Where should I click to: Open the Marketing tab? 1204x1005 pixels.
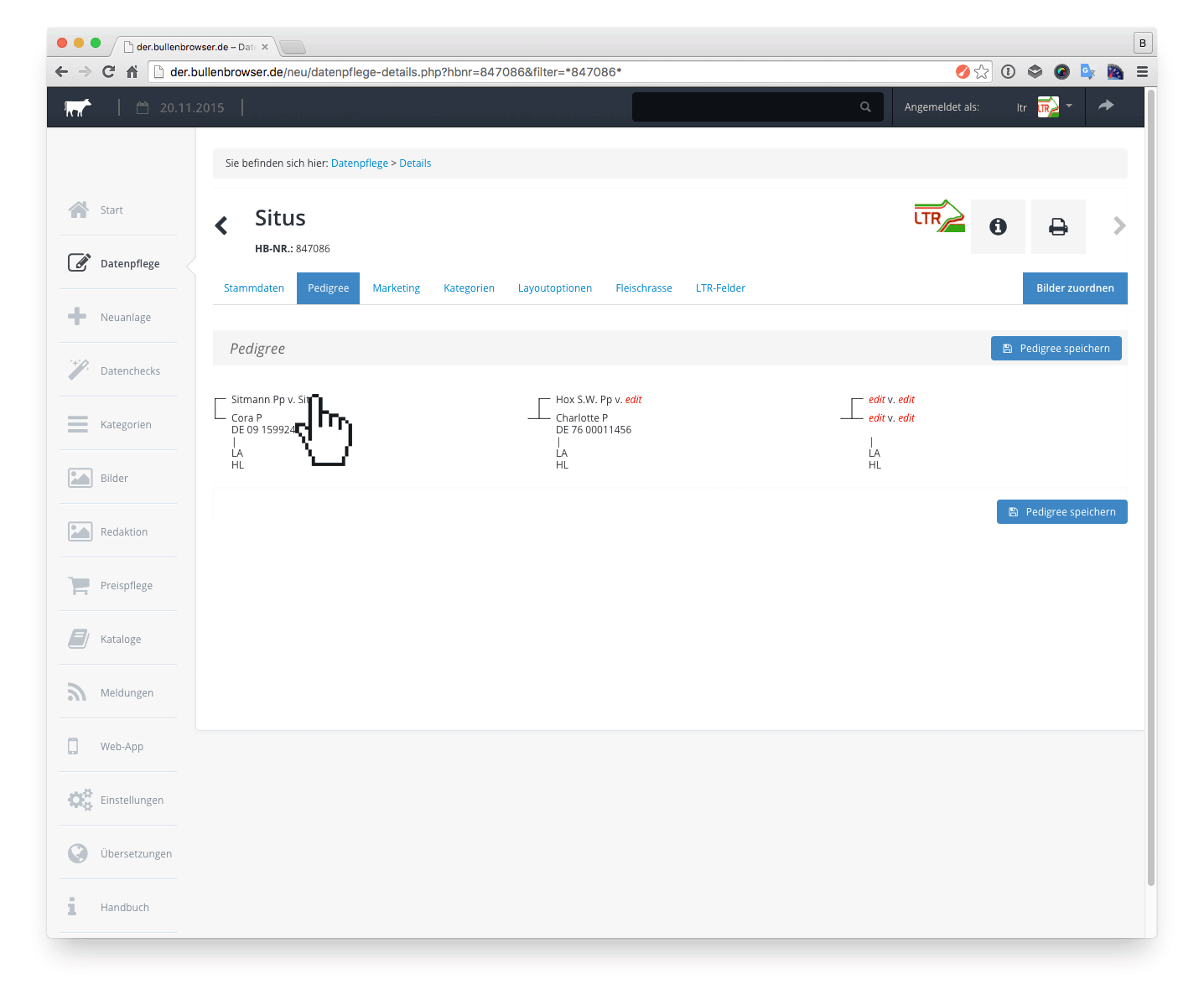[x=396, y=288]
